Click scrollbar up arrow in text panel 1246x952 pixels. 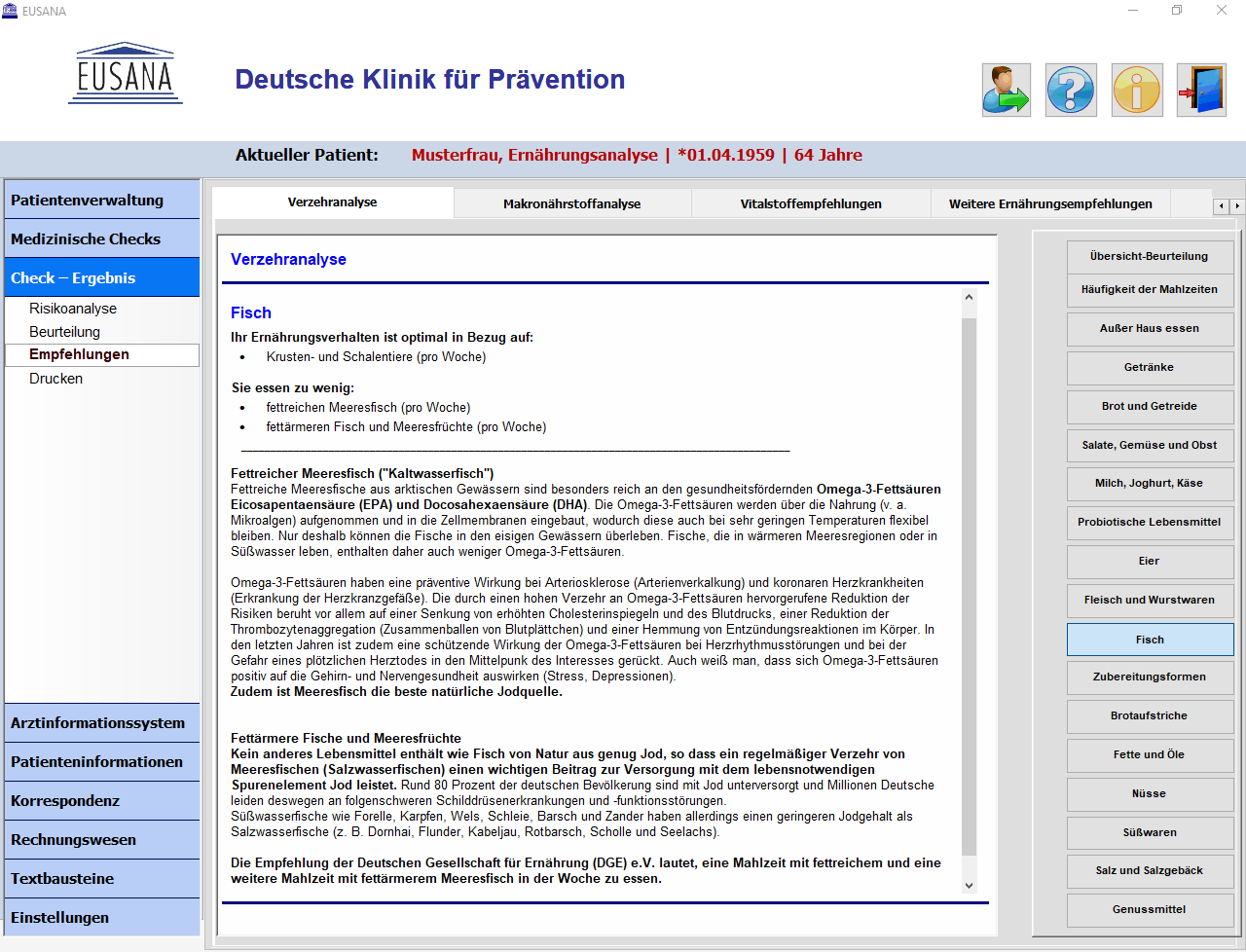tap(969, 297)
